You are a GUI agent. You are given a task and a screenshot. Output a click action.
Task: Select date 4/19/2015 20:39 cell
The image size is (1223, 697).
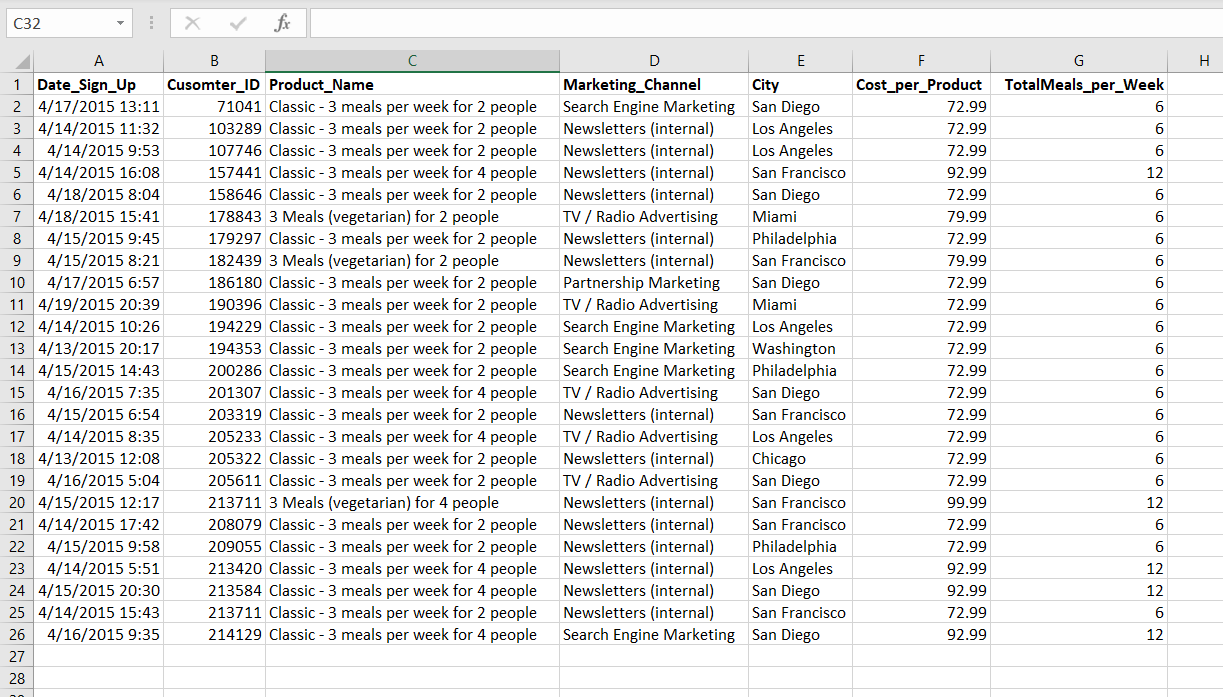(98, 305)
